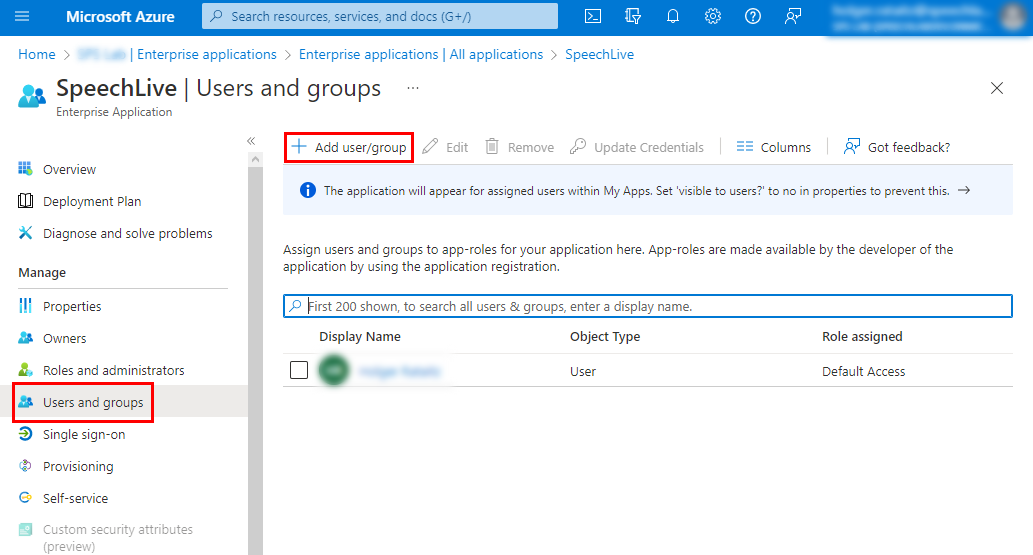This screenshot has width=1033, height=555.
Task: Click Update Credentials
Action: pos(637,147)
